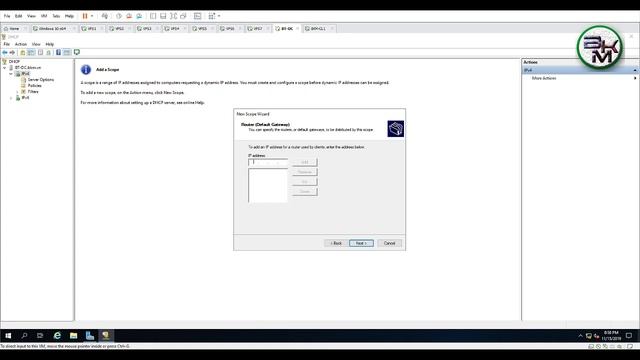This screenshot has width=640, height=360.
Task: Click the DHCP toolbar Help icon
Action: 58,52
